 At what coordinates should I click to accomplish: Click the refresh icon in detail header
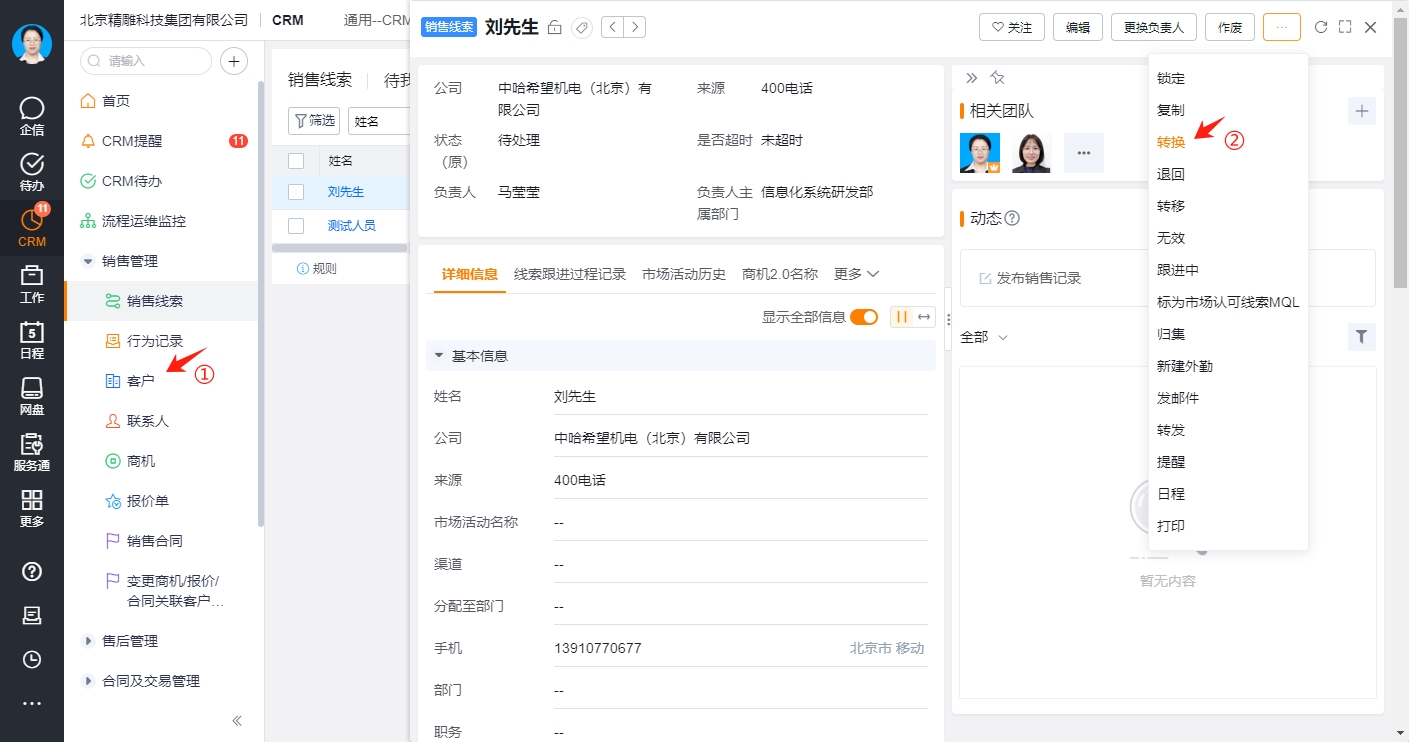pos(1321,27)
